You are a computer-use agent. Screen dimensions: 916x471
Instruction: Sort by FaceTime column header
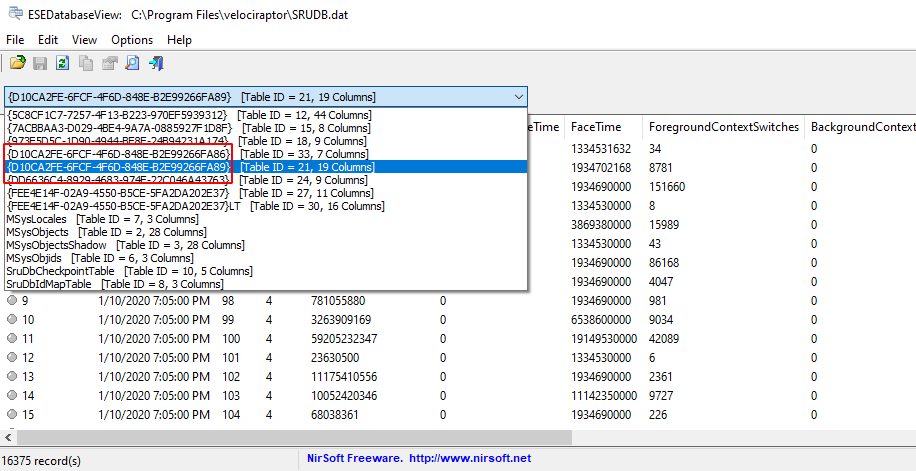tap(595, 127)
